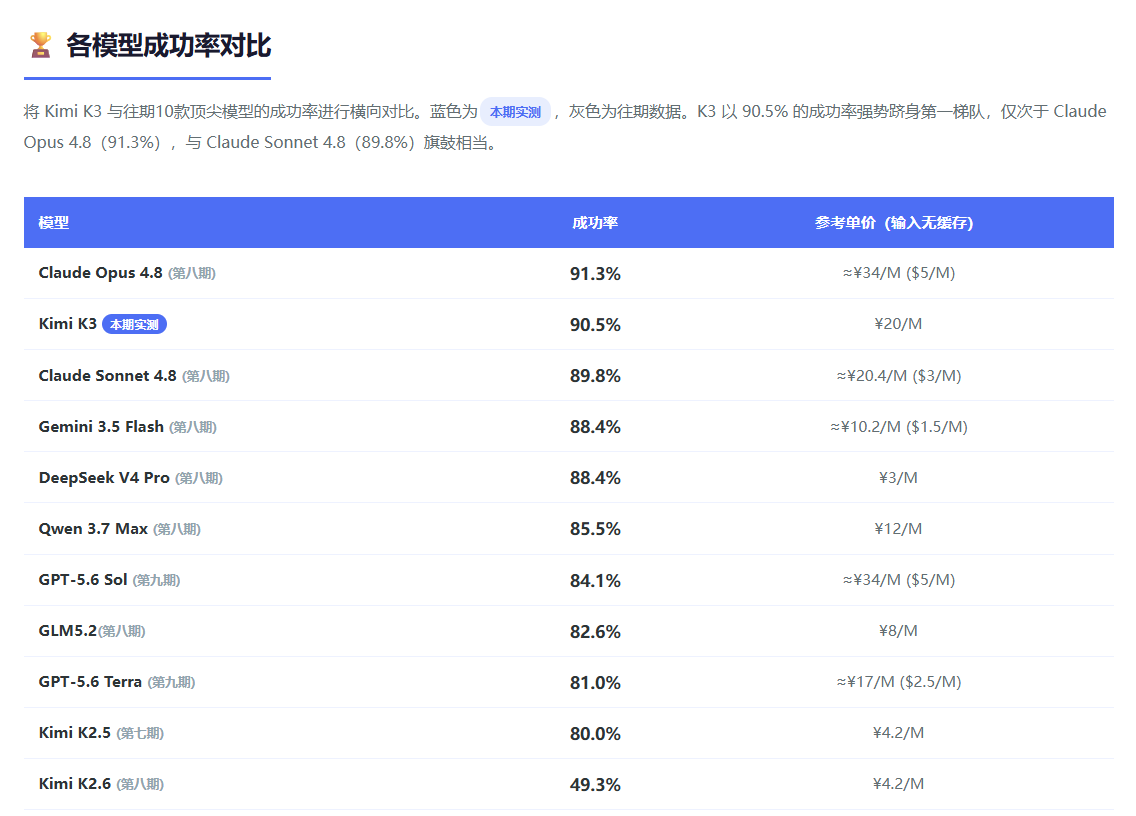Click the 本期实测 badge next to Kimi K3
This screenshot has height=816, width=1136.
pos(134,324)
